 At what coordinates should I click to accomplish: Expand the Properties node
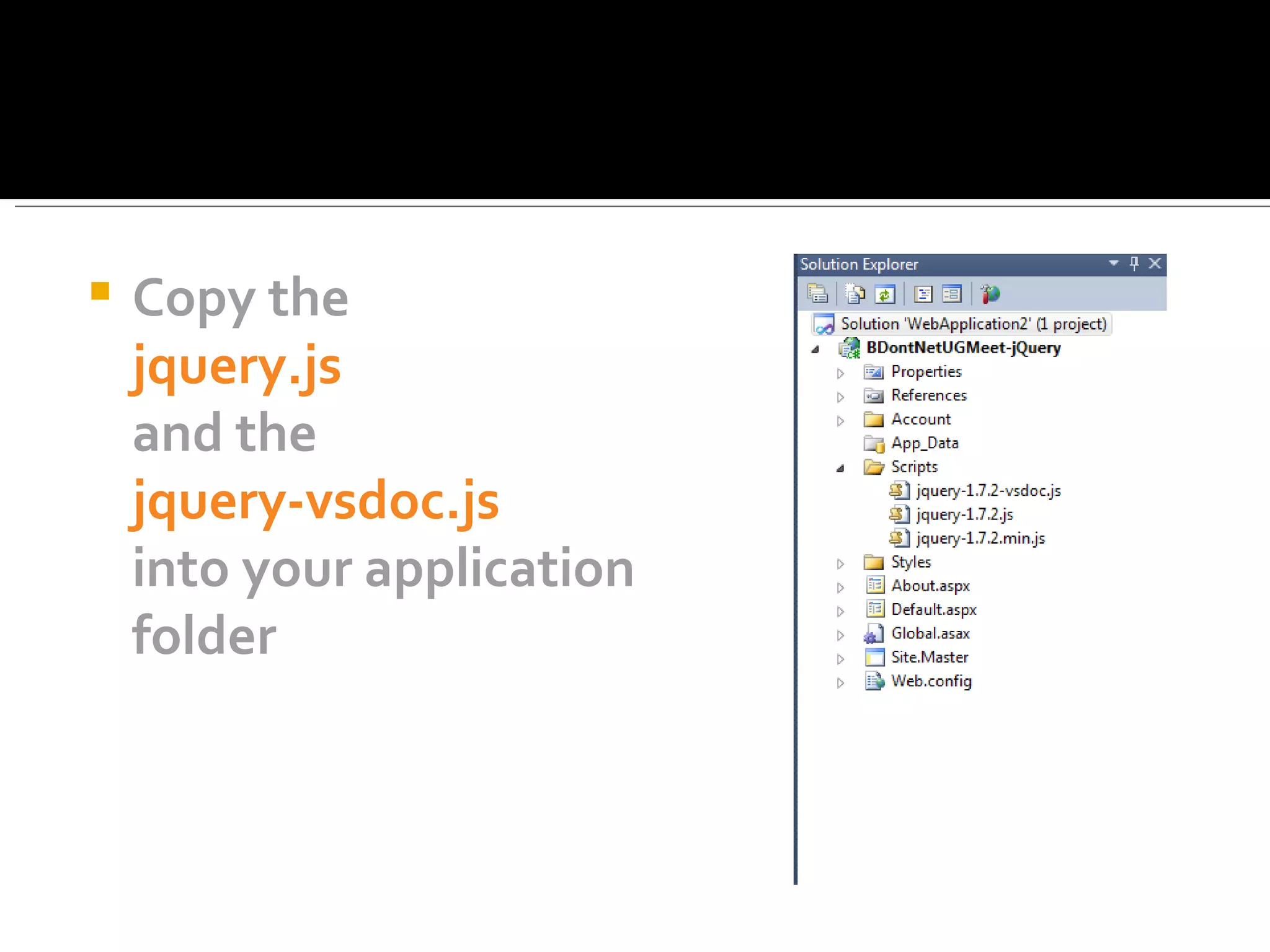click(840, 373)
